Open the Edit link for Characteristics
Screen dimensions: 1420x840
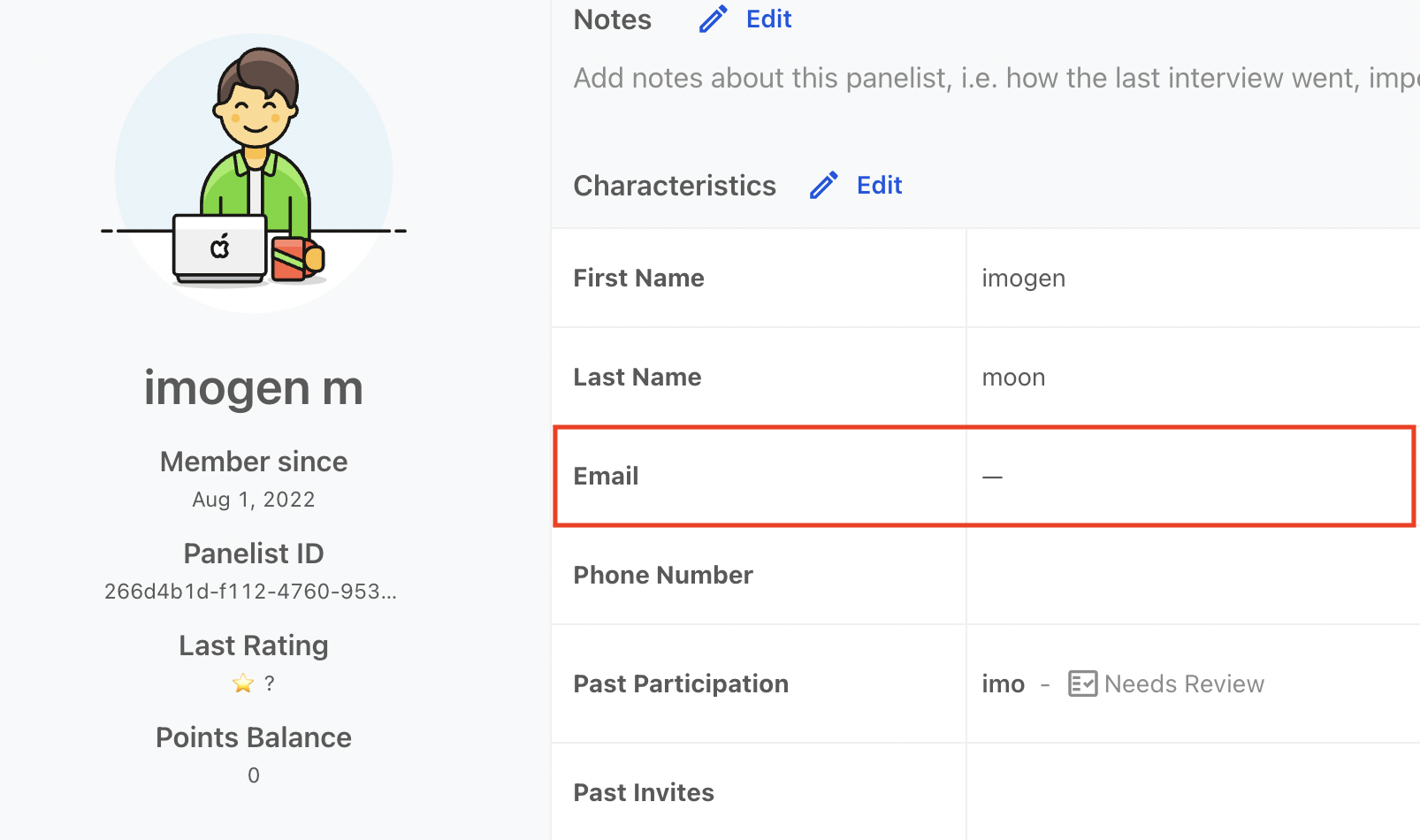pos(879,185)
